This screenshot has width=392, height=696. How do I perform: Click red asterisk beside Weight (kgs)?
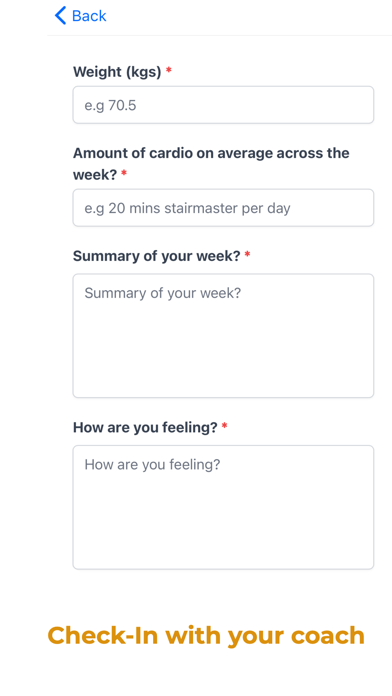click(169, 70)
